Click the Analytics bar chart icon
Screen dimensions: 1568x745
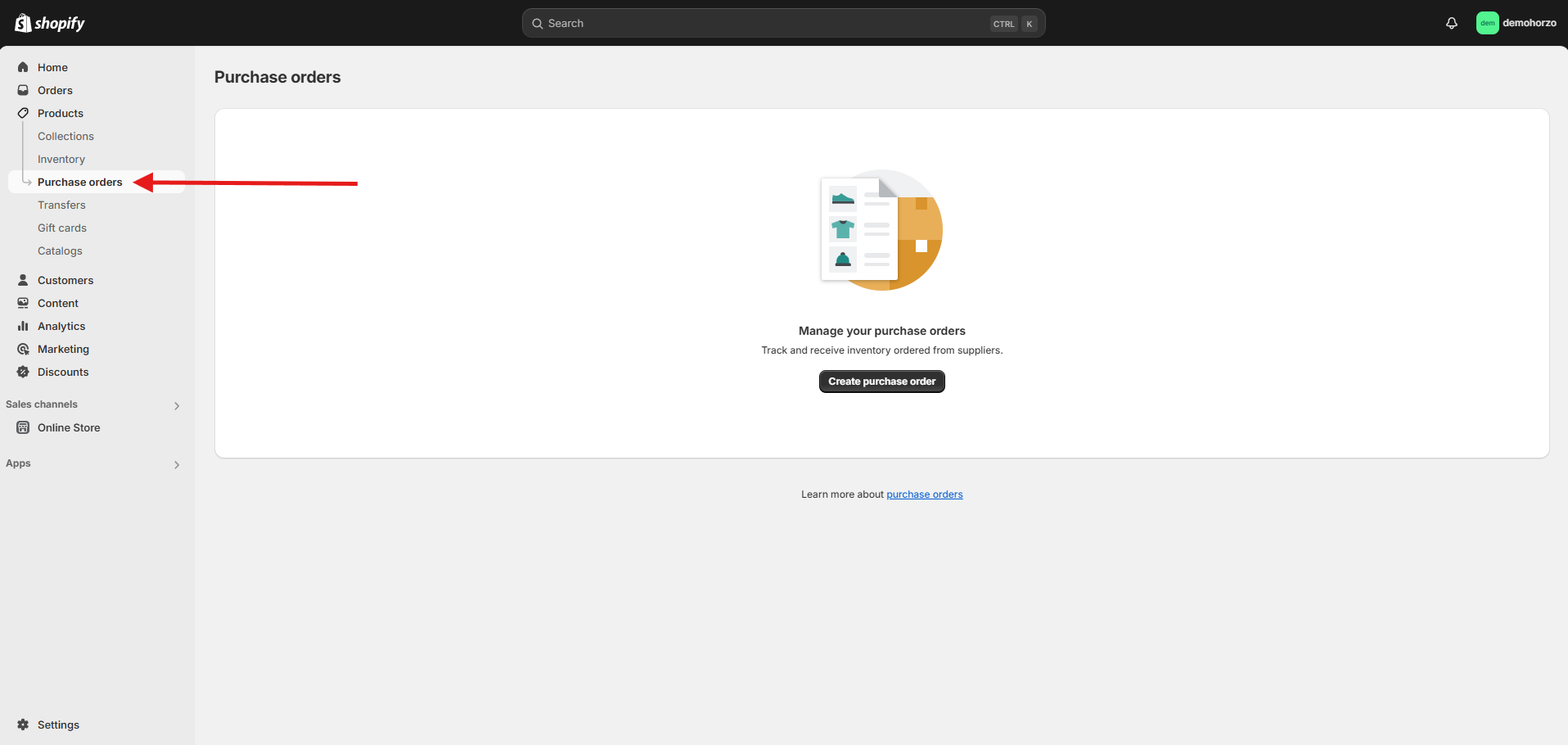click(x=23, y=326)
